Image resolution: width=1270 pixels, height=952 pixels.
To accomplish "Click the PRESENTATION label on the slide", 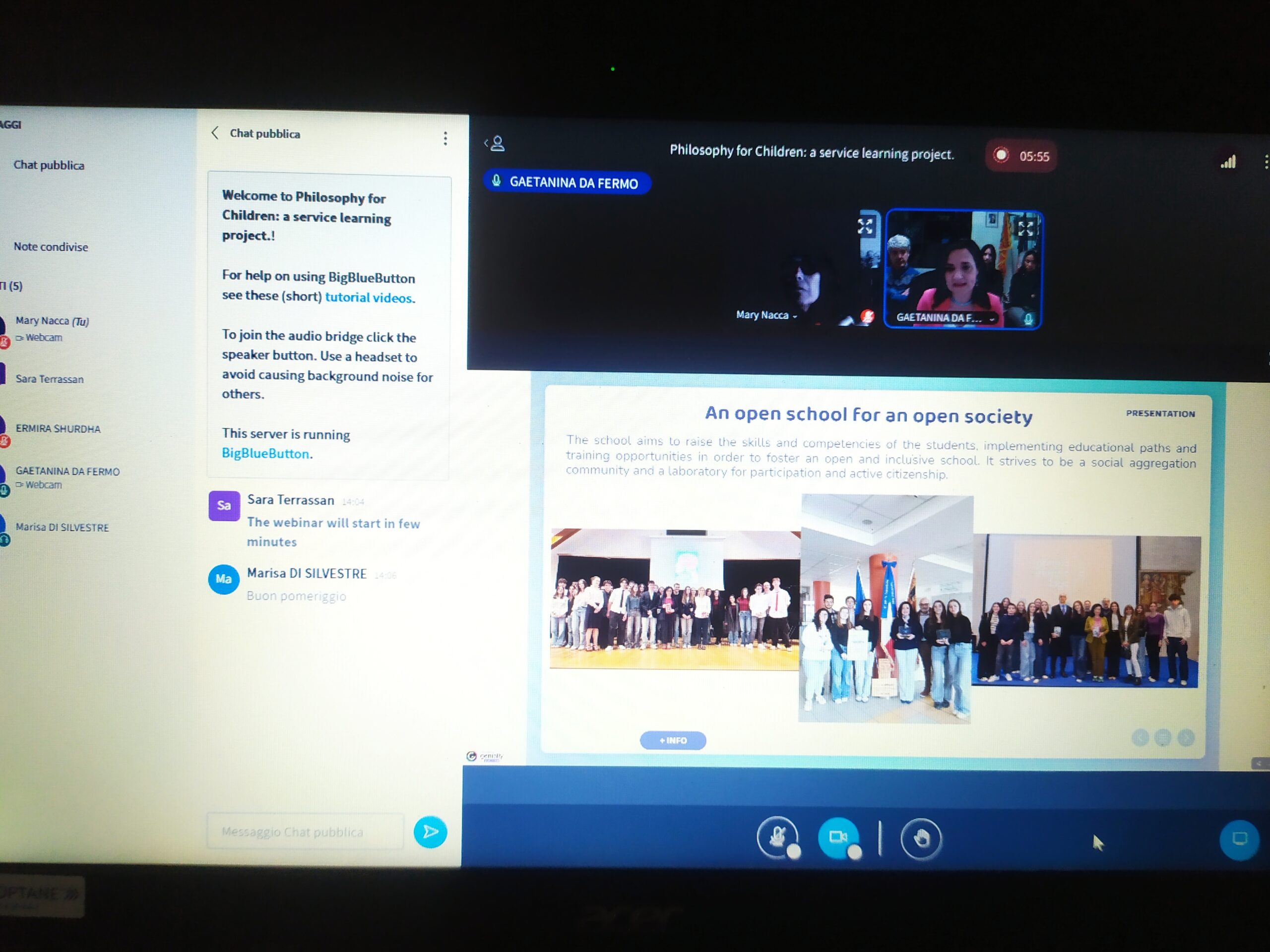I will tap(1160, 413).
